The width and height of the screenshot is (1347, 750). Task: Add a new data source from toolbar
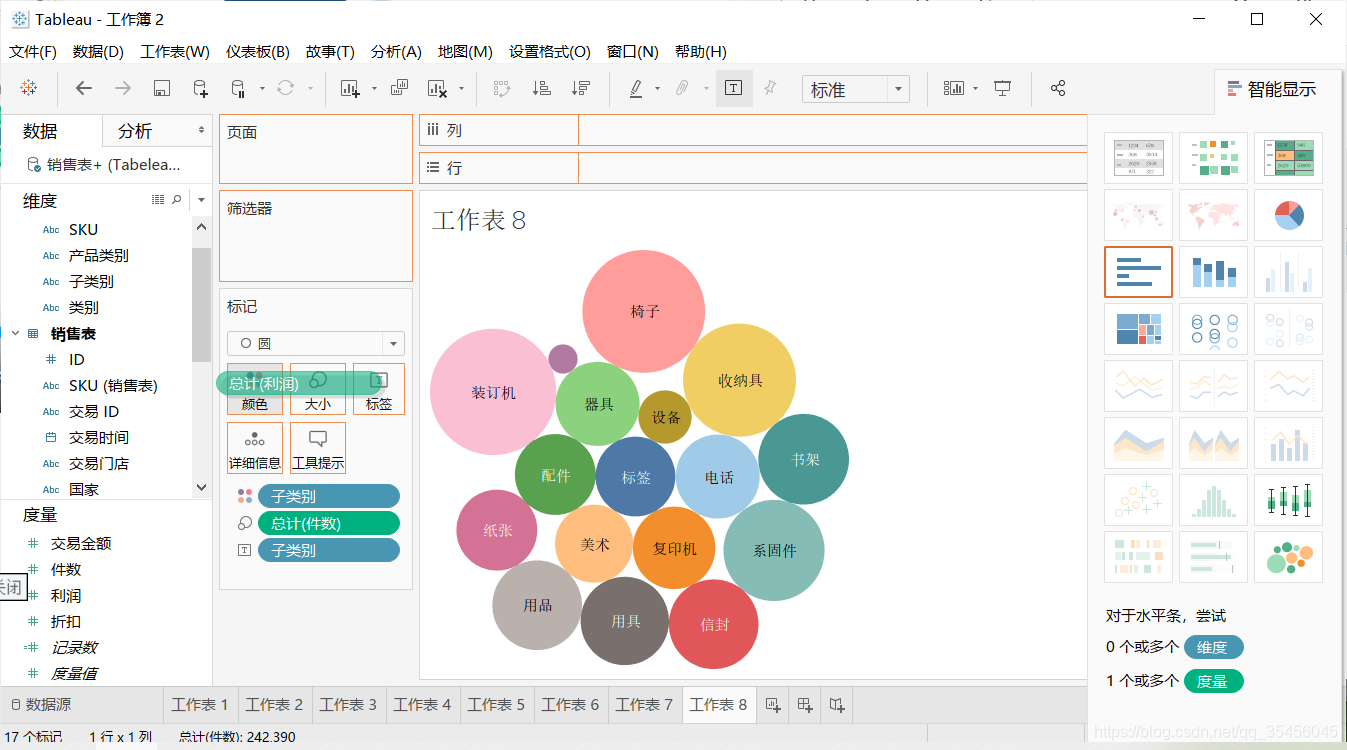point(200,89)
